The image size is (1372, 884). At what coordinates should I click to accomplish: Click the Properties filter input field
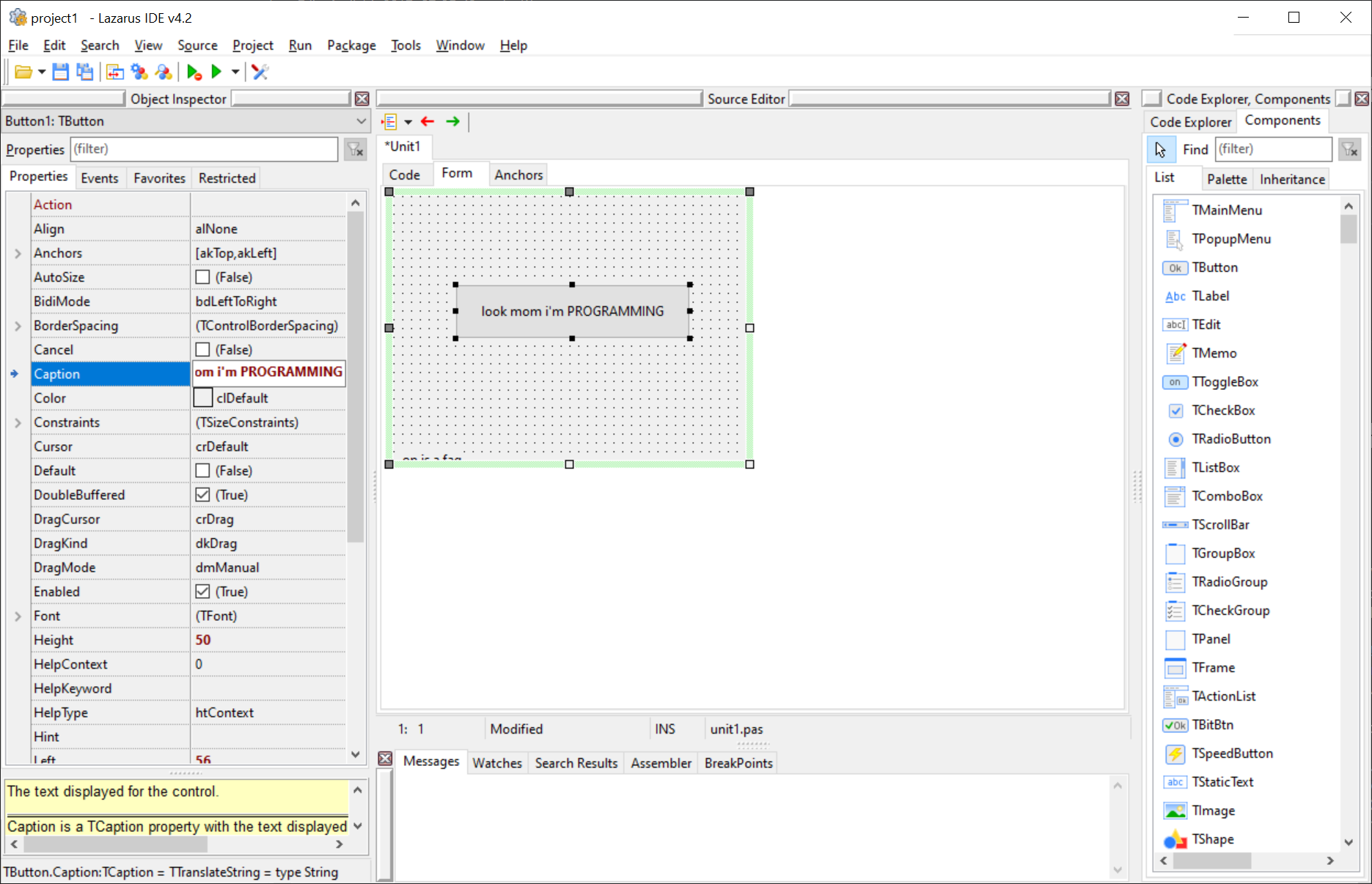click(x=205, y=150)
